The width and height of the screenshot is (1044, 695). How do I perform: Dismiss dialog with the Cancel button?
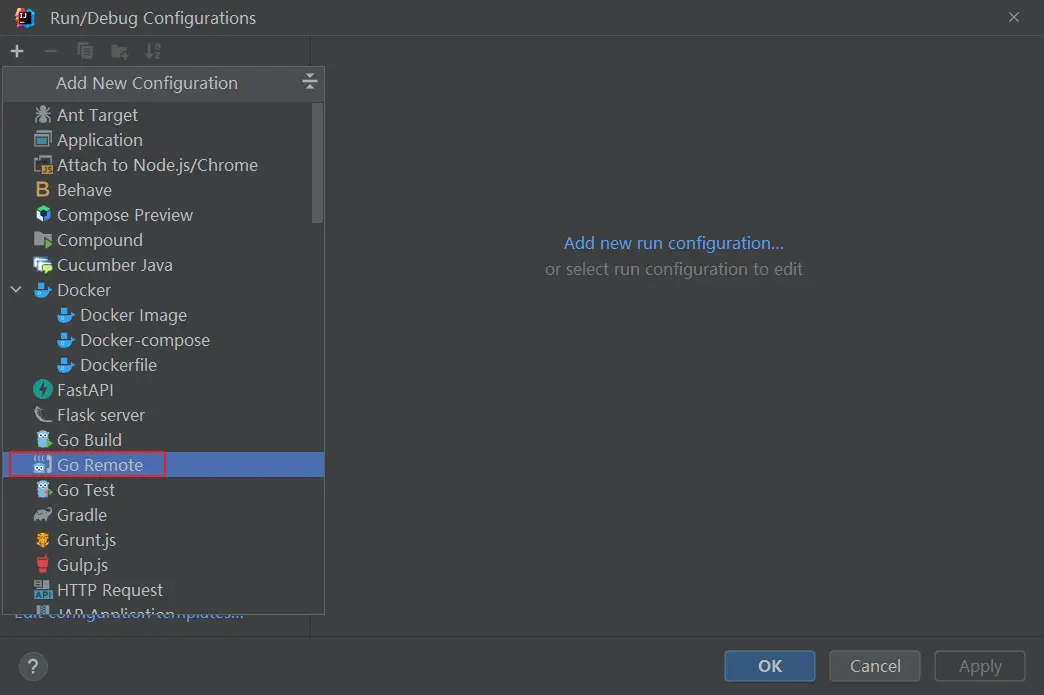[875, 666]
